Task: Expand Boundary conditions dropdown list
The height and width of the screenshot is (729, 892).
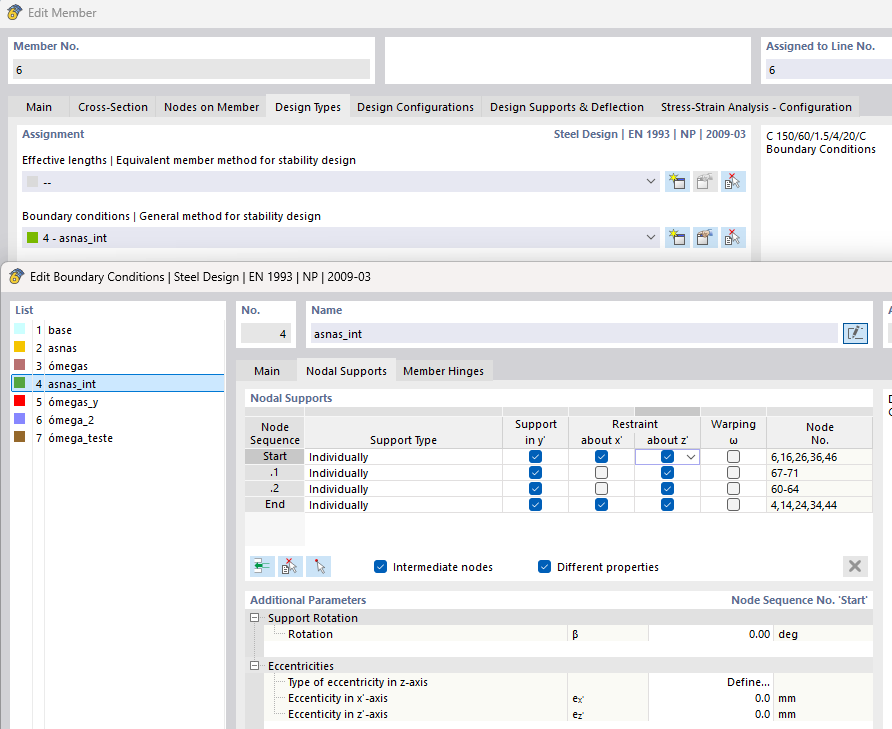Action: click(x=652, y=238)
